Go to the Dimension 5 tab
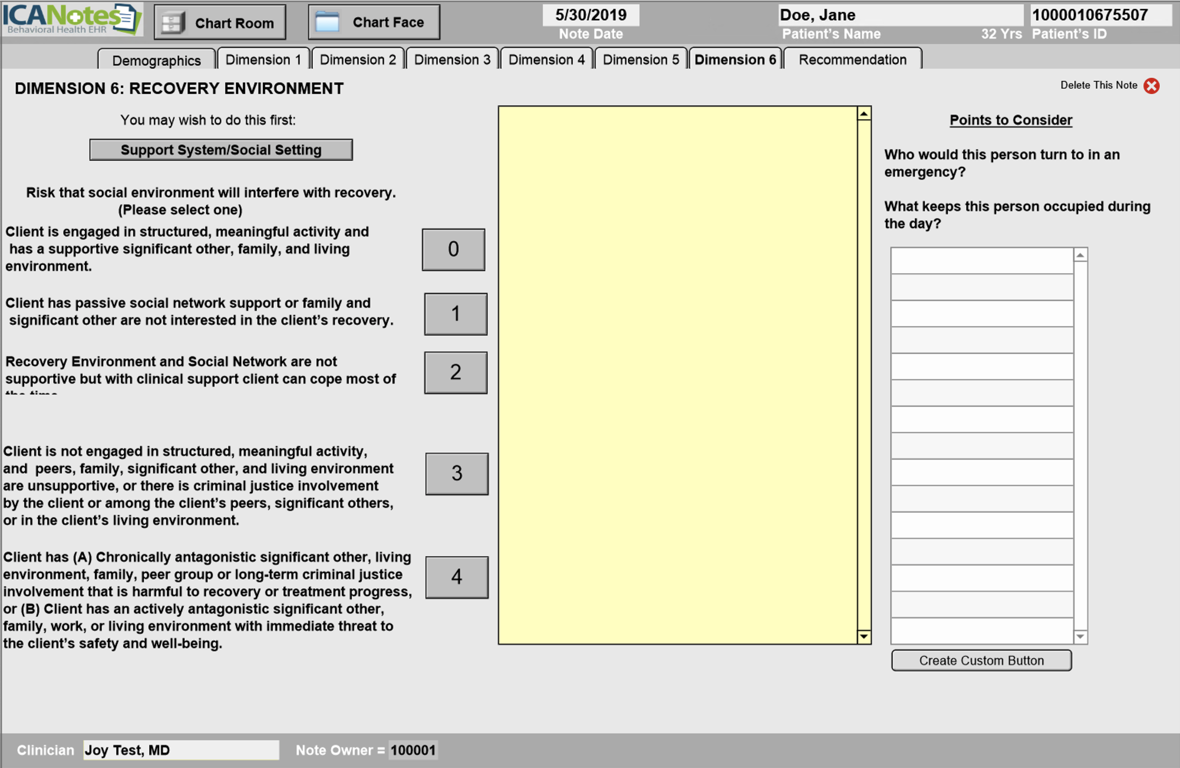Screen dimensions: 1180x768 (640, 60)
